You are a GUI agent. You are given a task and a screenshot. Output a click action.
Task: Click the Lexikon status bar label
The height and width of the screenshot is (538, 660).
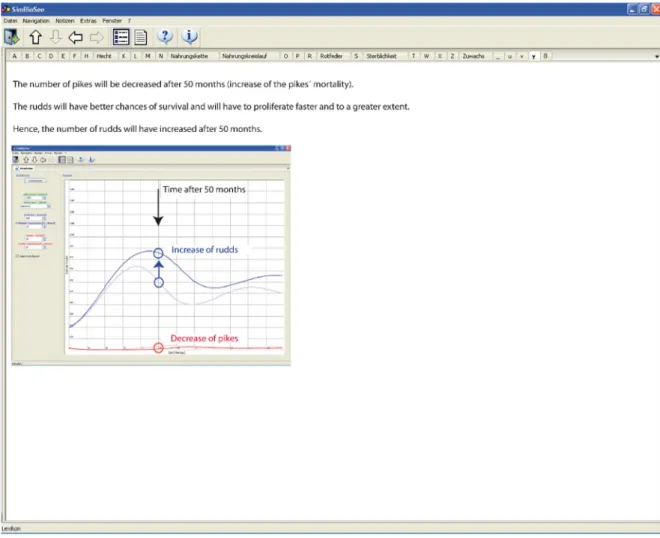coord(11,528)
